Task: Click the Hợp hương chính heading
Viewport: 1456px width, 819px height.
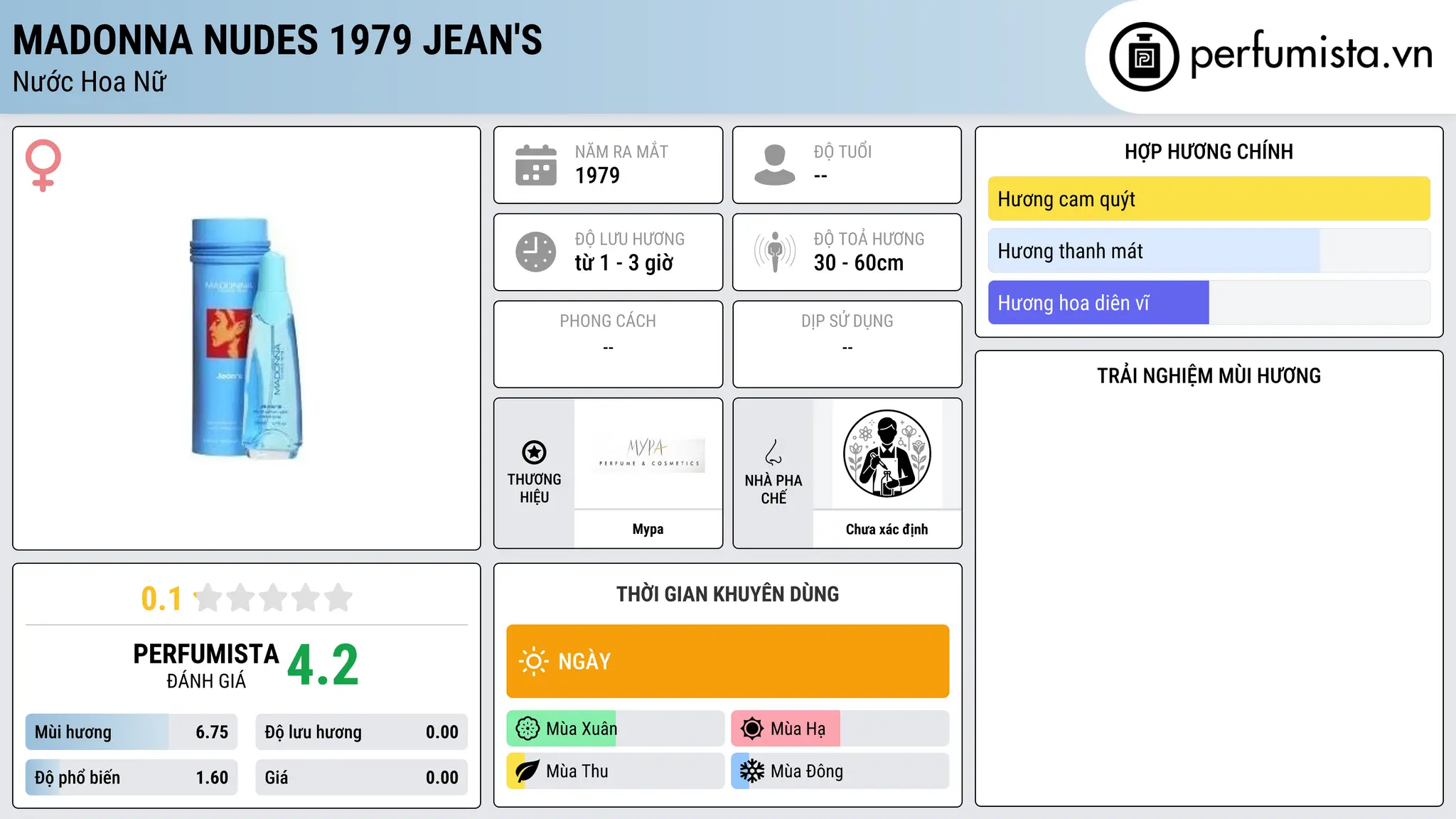Action: pos(1209,152)
